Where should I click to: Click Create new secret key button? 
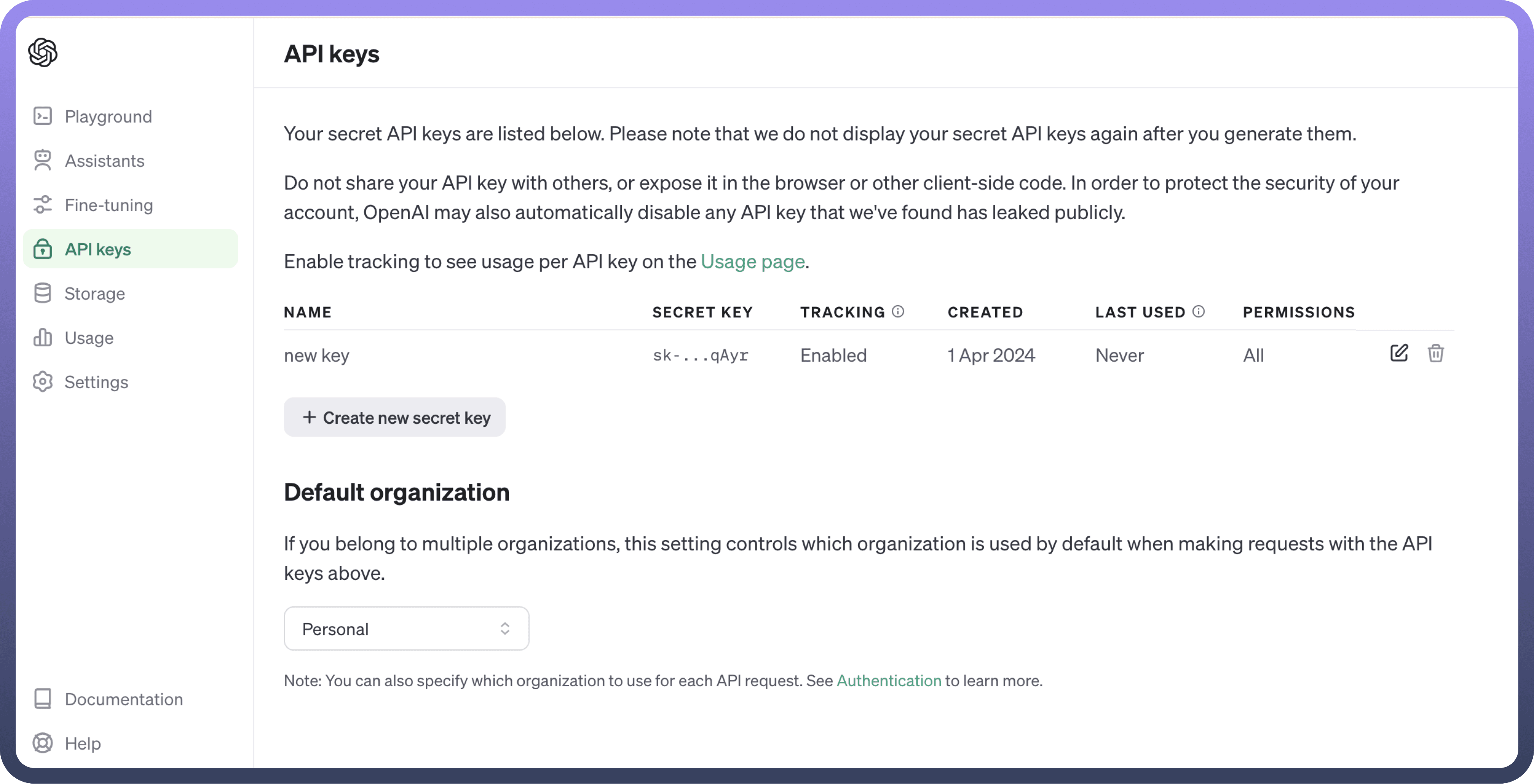tap(394, 417)
